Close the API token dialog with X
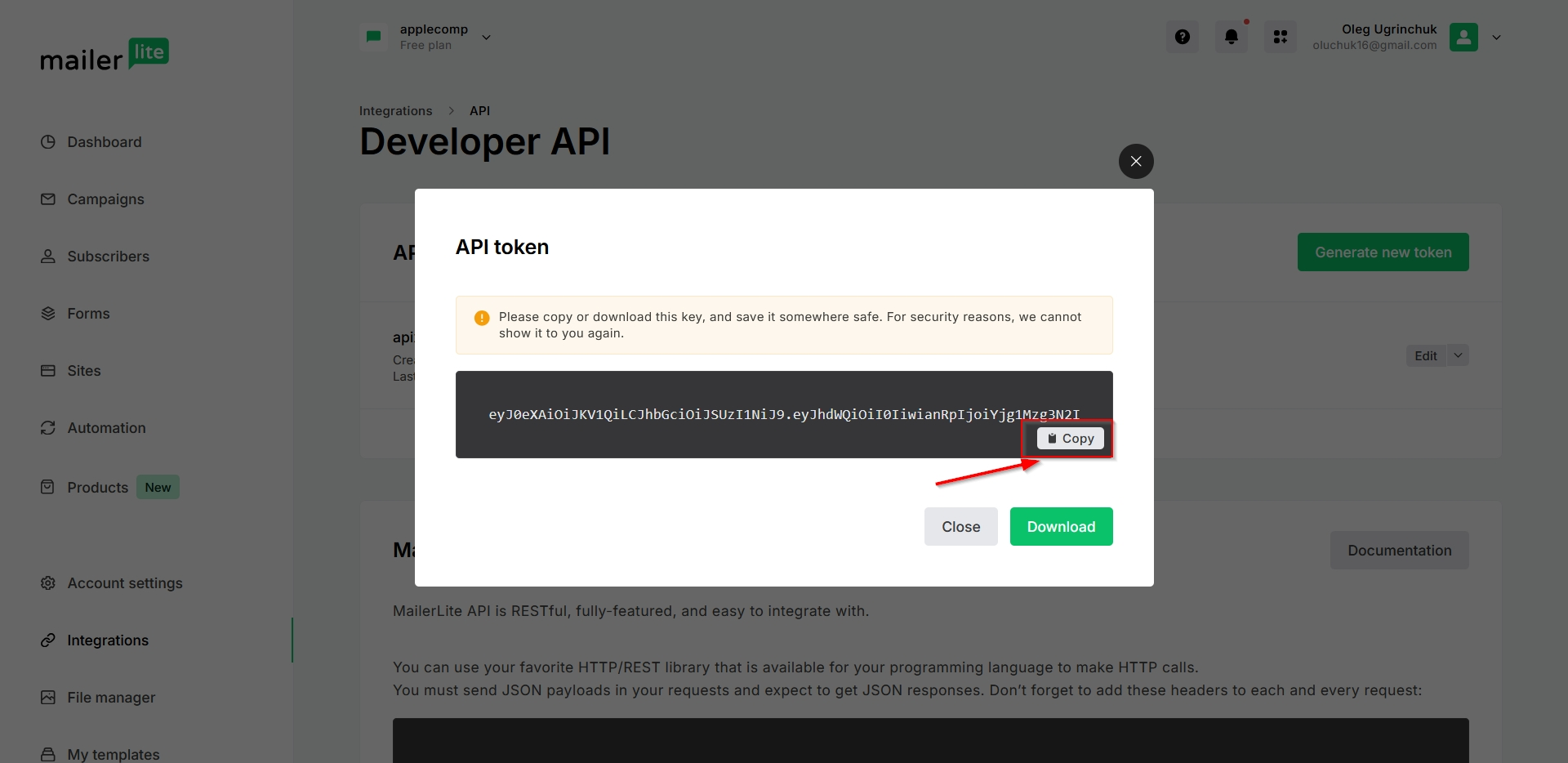Image resolution: width=1568 pixels, height=763 pixels. (1136, 161)
